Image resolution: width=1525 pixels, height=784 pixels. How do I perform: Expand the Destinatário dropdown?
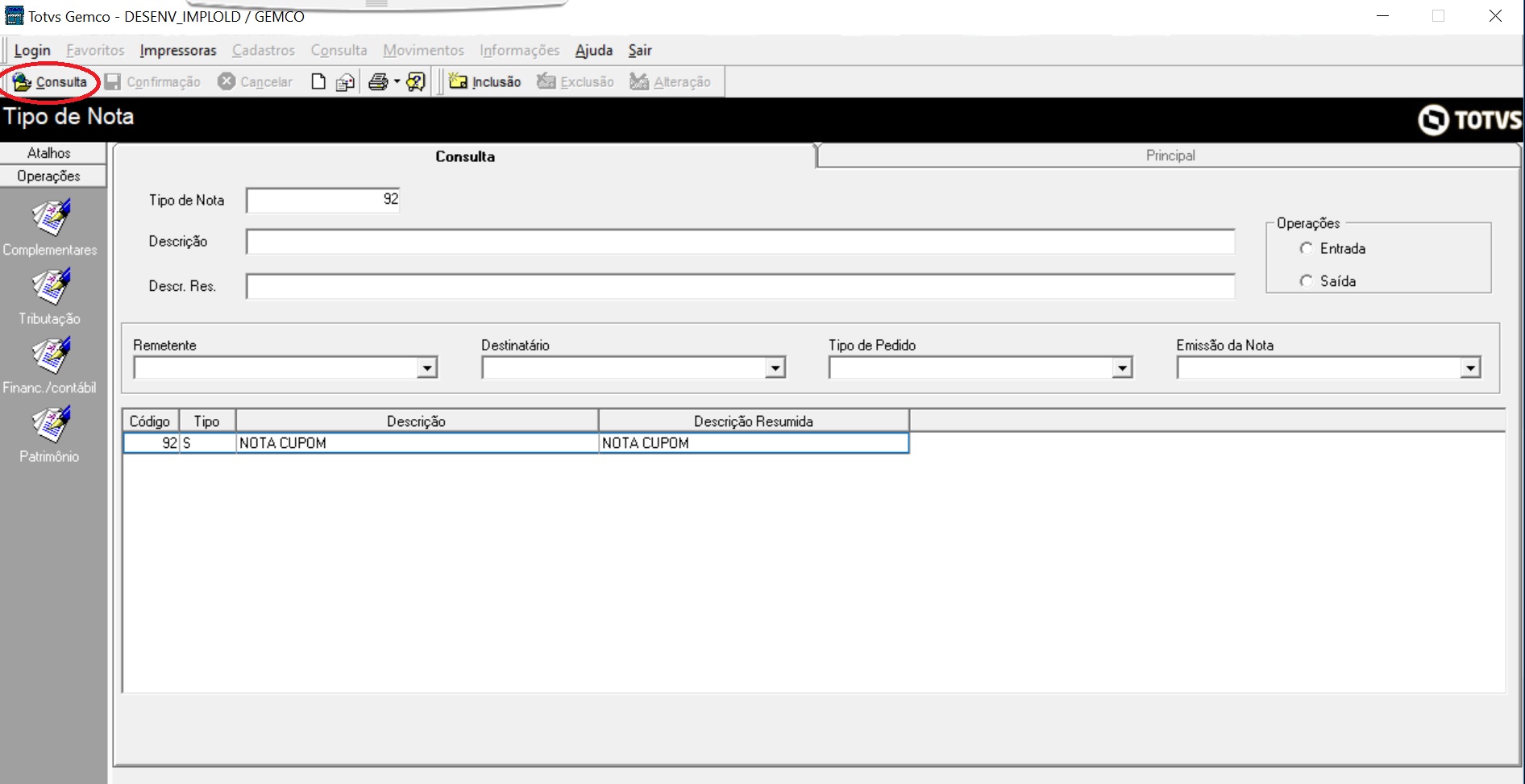pos(775,368)
